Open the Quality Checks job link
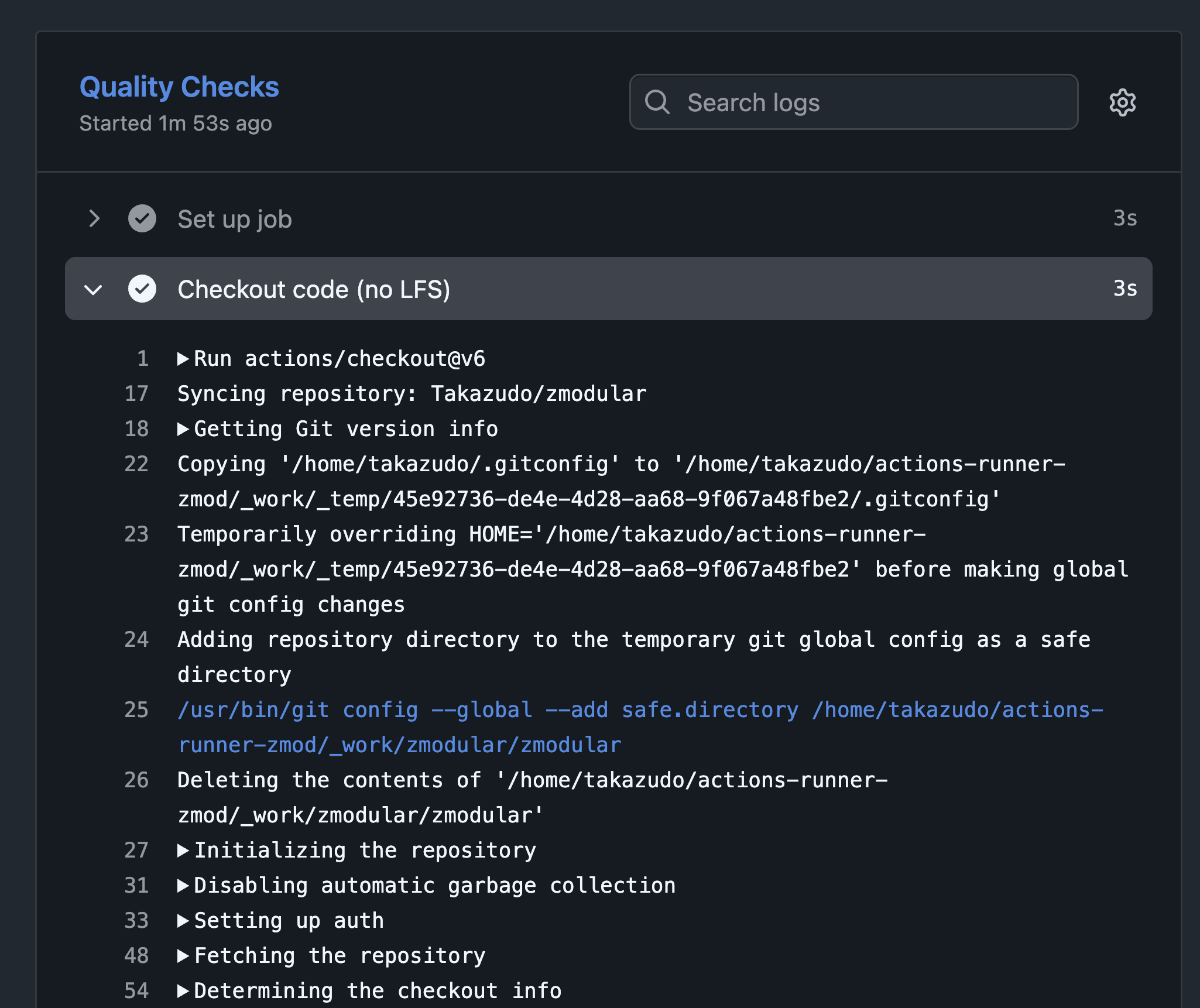Viewport: 1200px width, 1008px height. [179, 87]
